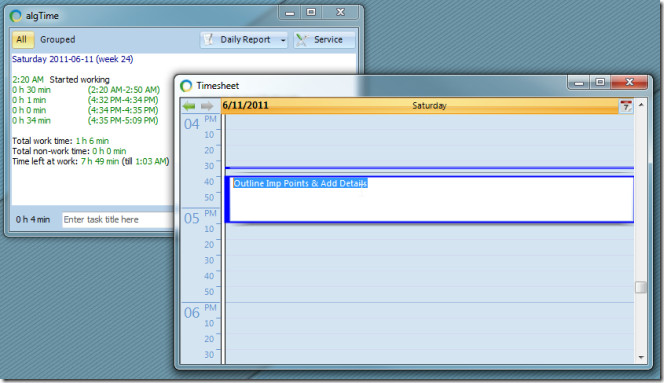Open the Service menu button
Viewport: 664px width, 383px height.
[324, 40]
